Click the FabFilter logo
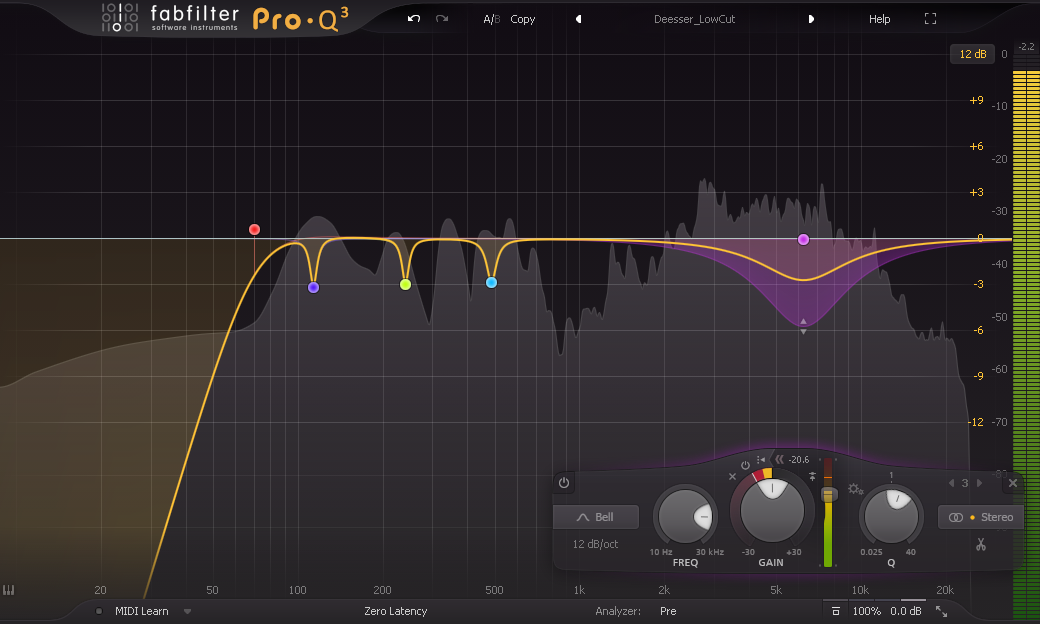This screenshot has height=624, width=1040. coord(170,18)
